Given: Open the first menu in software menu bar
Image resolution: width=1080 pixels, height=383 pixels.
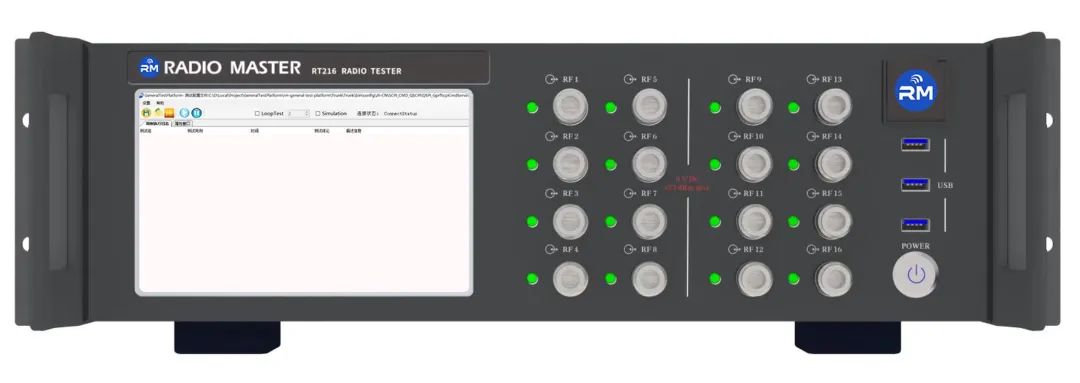Looking at the screenshot, I should (146, 103).
